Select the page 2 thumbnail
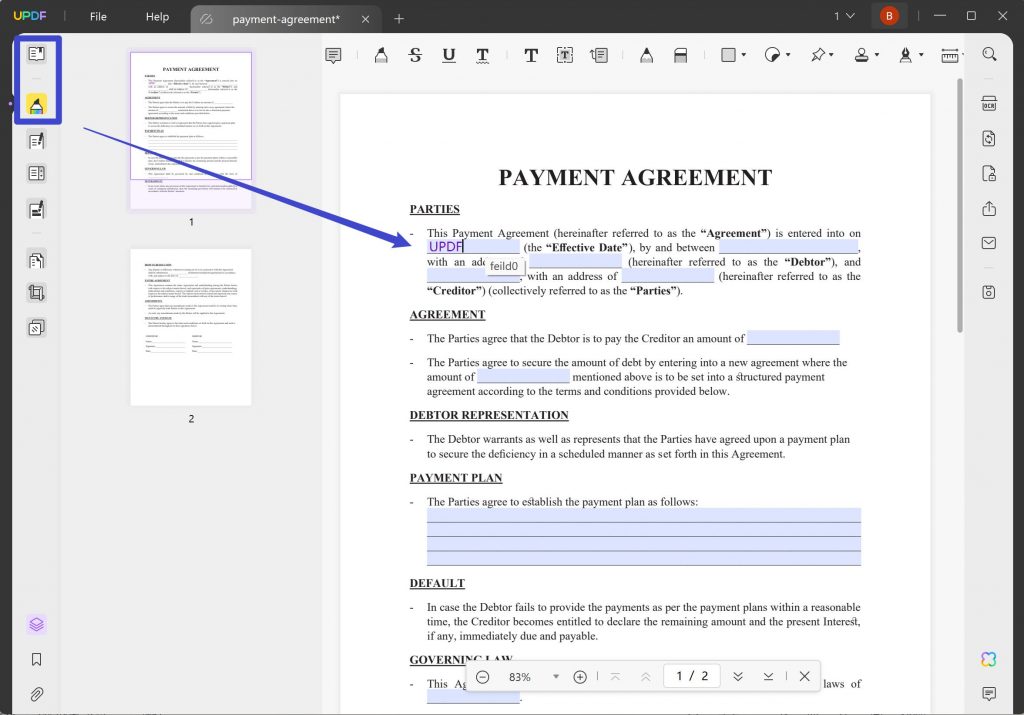Viewport: 1024px width, 715px height. coord(190,327)
